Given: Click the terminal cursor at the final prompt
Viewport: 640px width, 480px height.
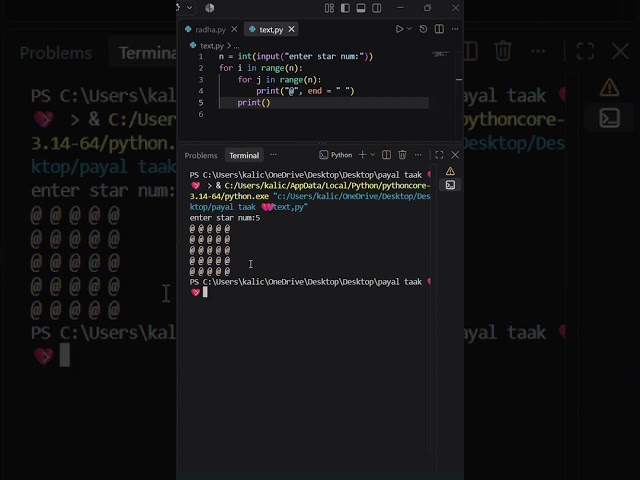Looking at the screenshot, I should [x=205, y=292].
